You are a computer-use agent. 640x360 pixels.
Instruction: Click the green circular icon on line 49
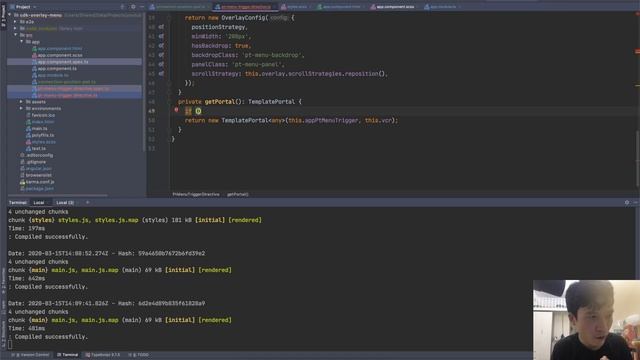click(x=198, y=111)
